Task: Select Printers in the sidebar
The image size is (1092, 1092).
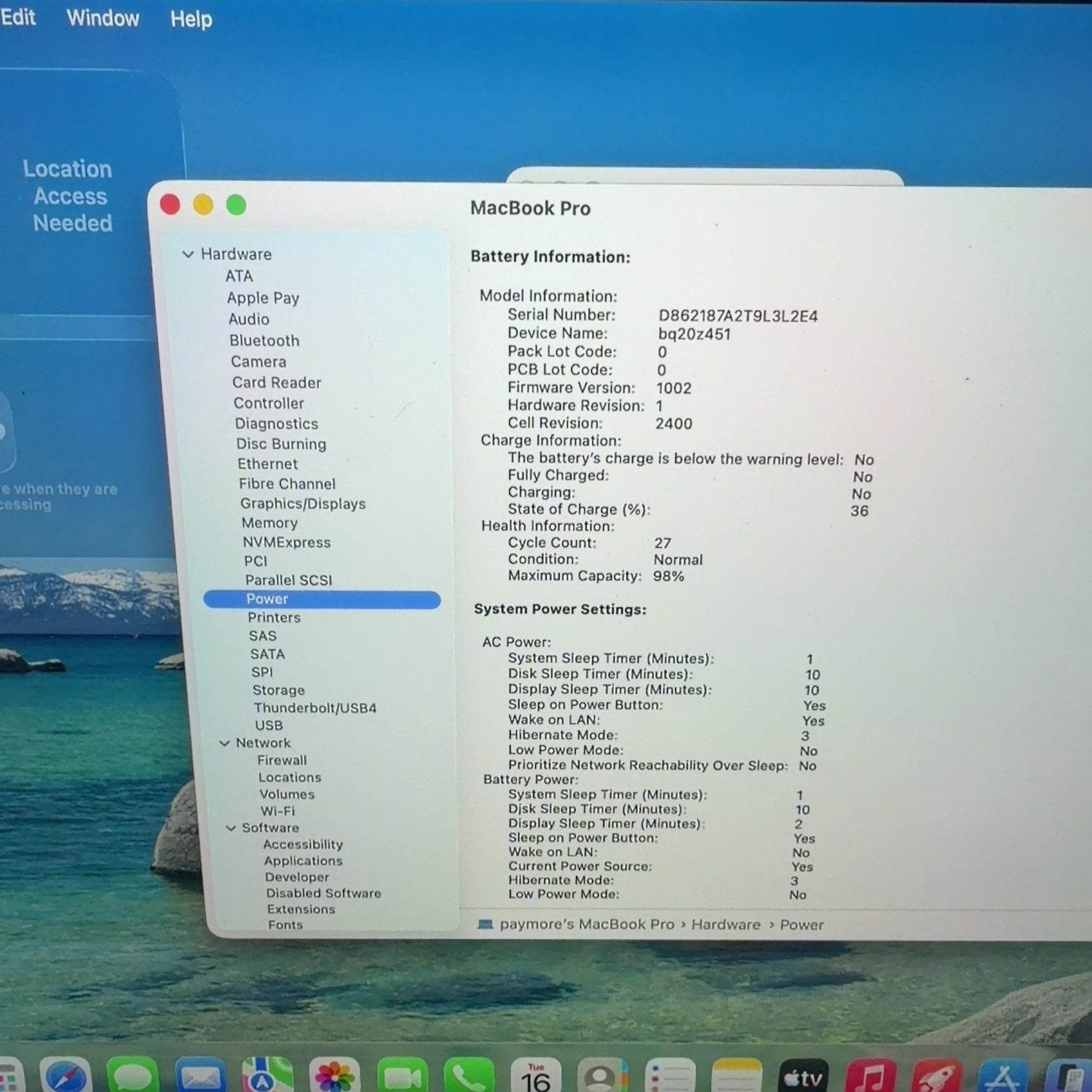Action: (274, 617)
